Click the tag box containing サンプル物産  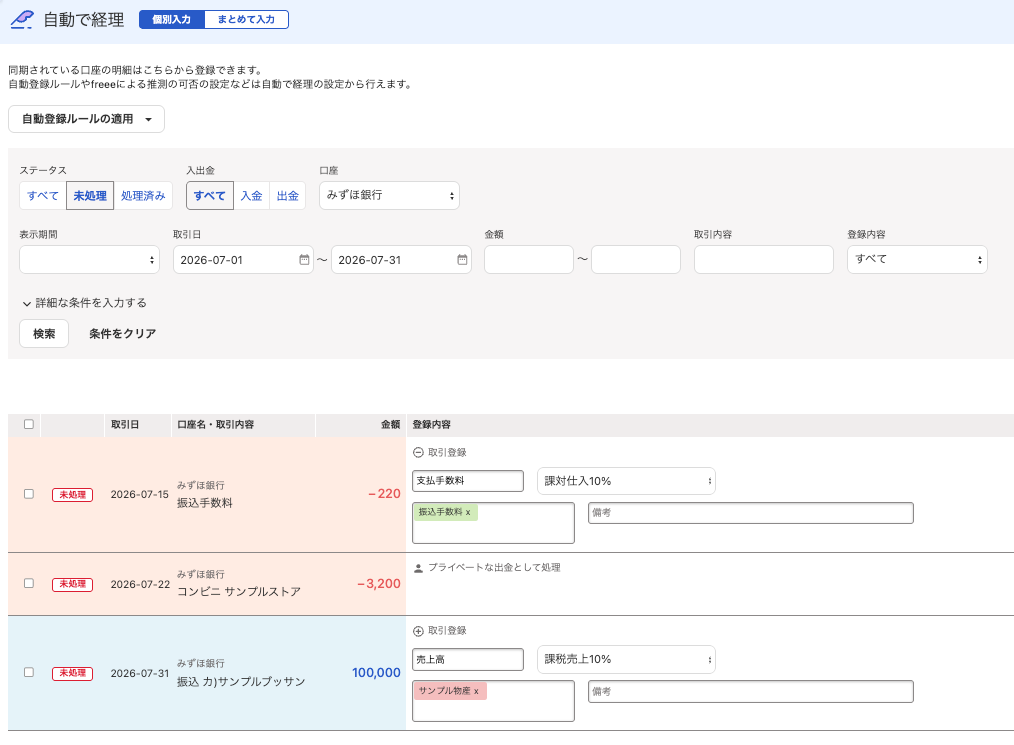(493, 702)
